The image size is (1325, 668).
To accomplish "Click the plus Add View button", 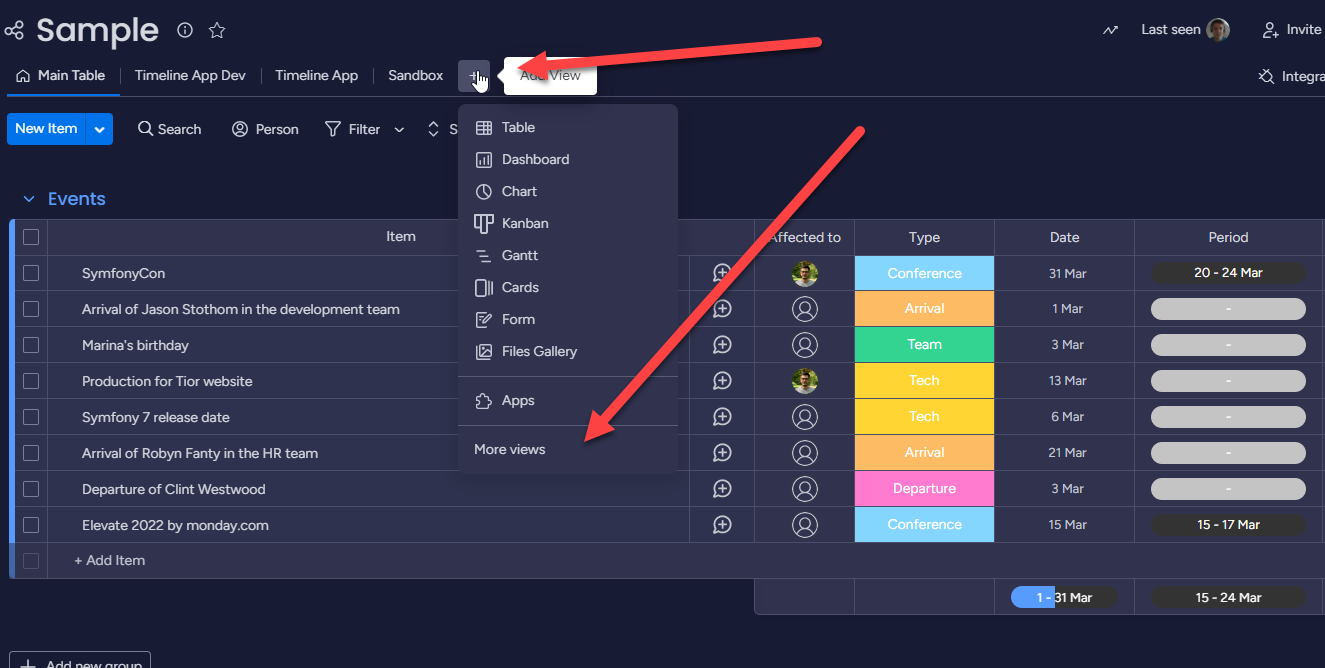I will pyautogui.click(x=474, y=76).
